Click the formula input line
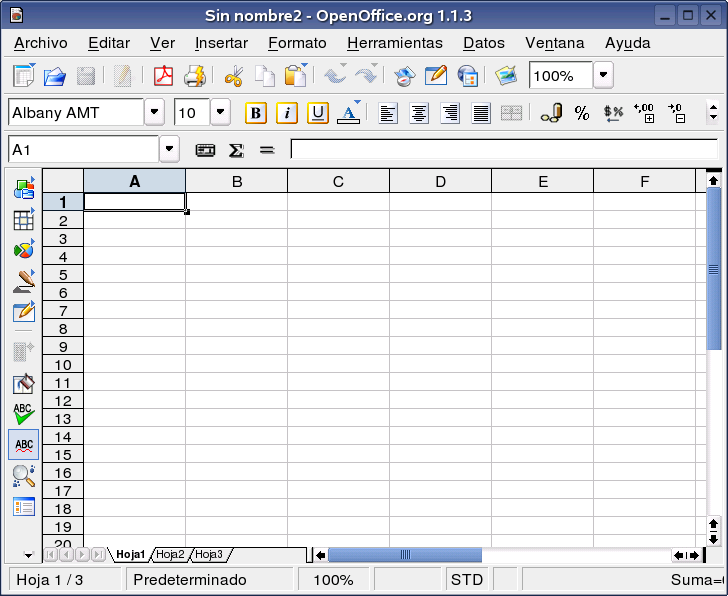 (x=504, y=149)
